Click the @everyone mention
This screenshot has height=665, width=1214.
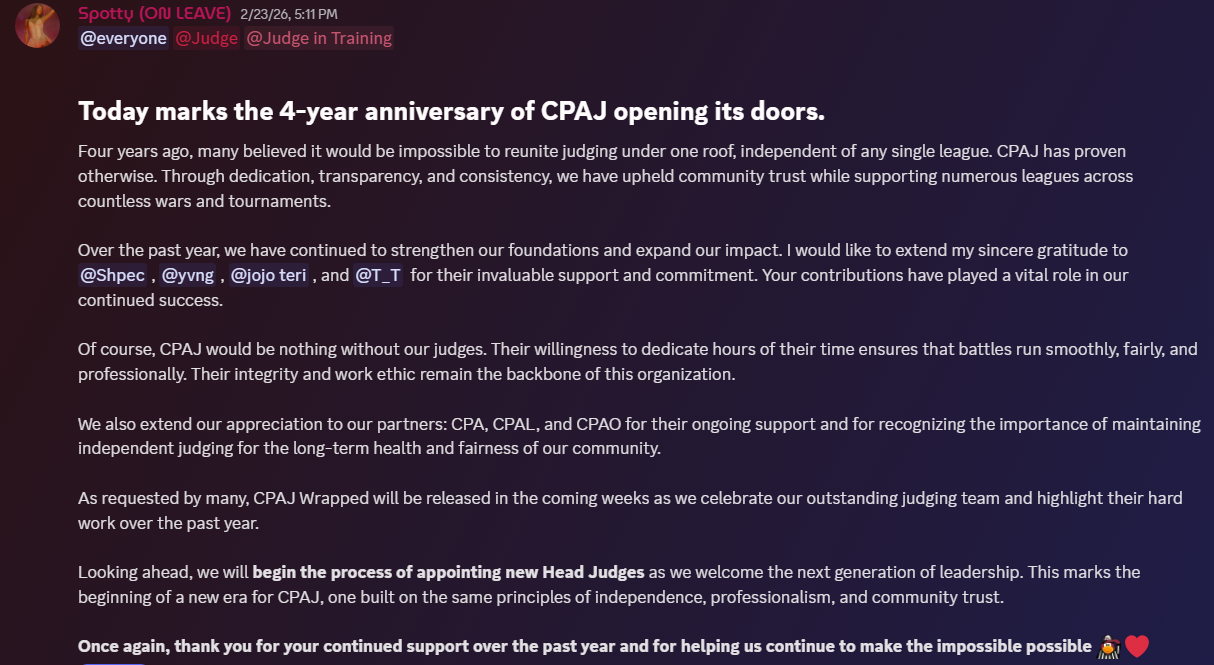tap(123, 38)
